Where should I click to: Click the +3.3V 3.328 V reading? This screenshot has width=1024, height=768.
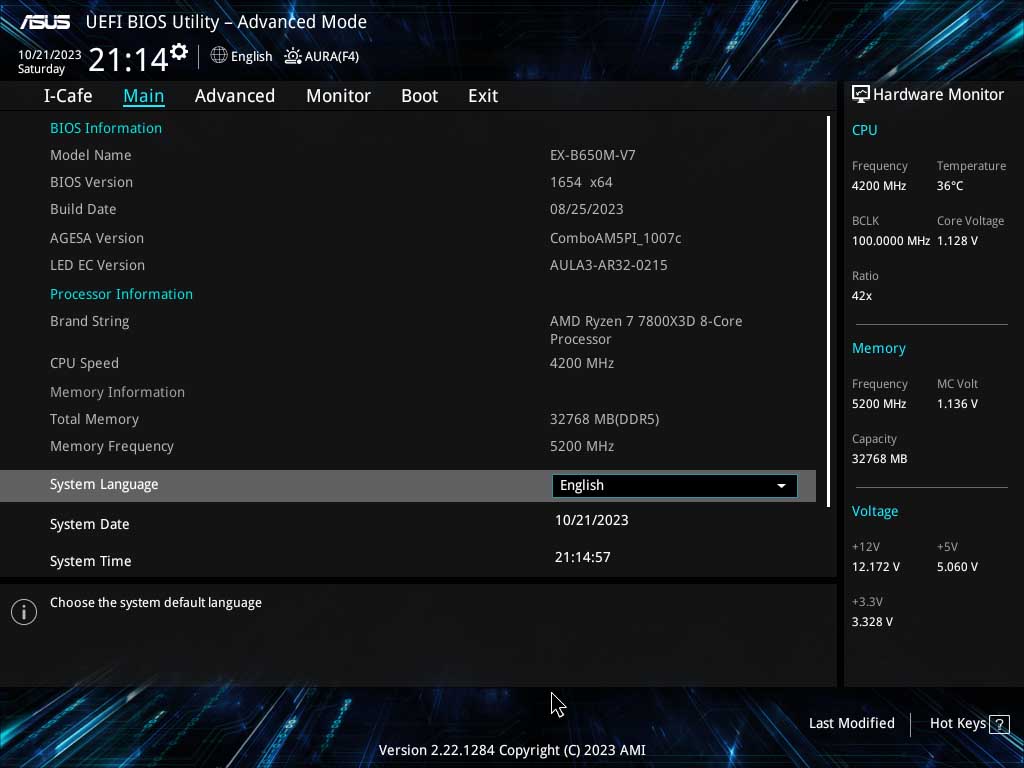(872, 622)
